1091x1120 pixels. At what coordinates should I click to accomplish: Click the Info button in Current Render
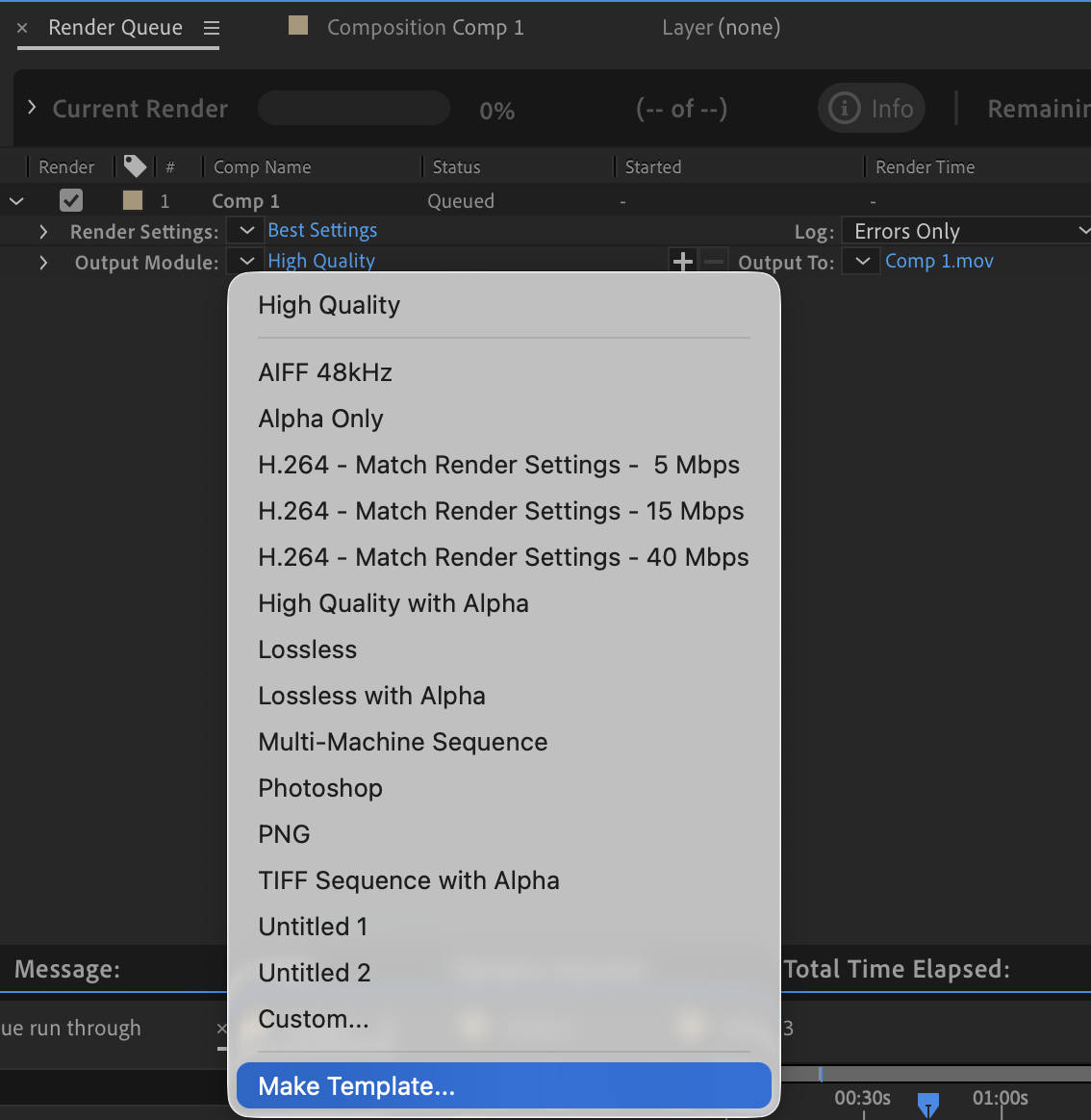coord(871,108)
